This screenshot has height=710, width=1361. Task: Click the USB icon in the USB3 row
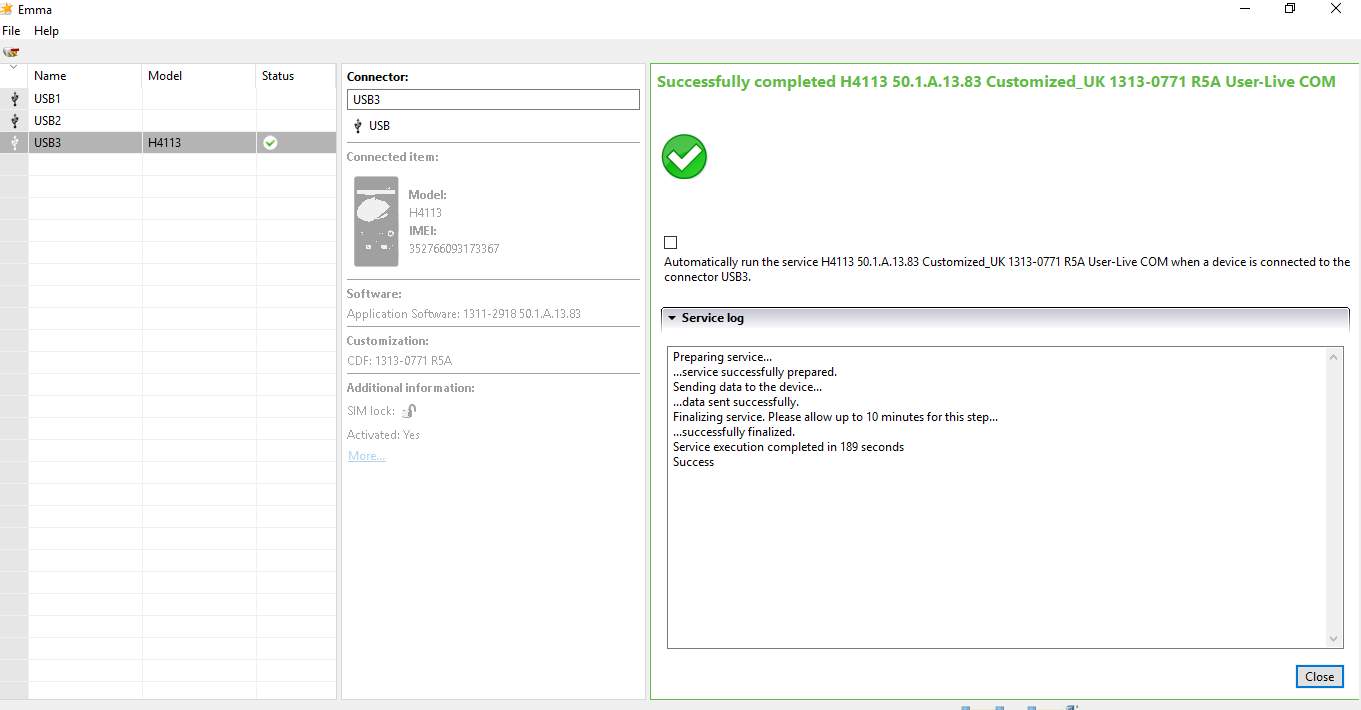(14, 143)
